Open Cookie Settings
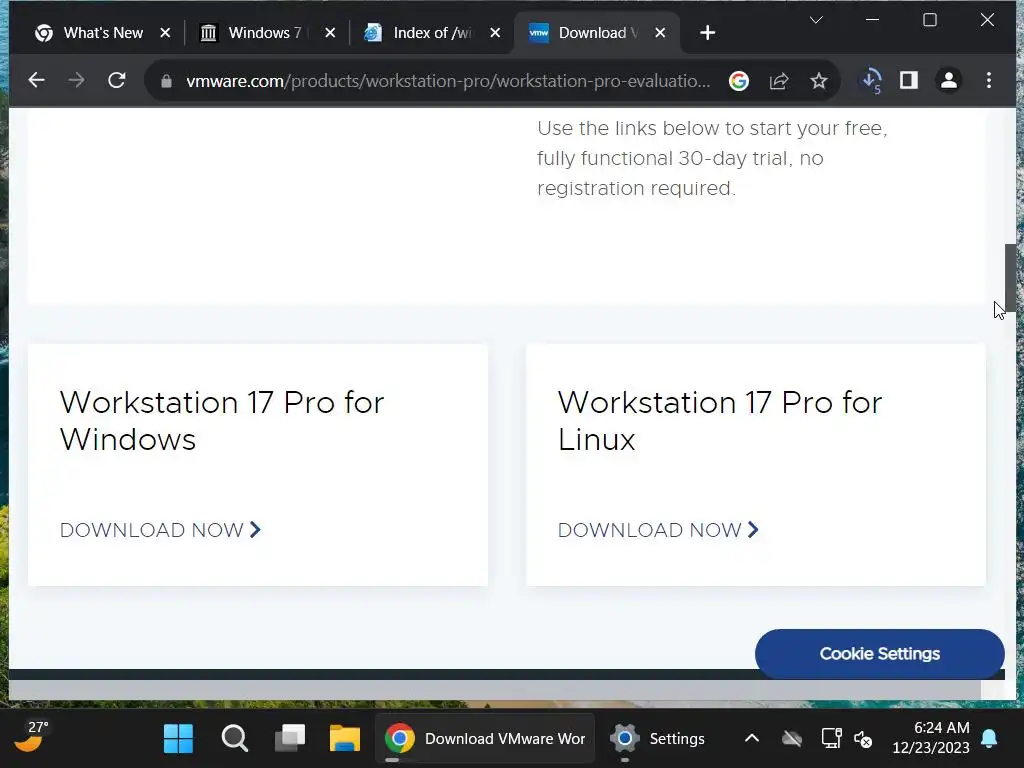The height and width of the screenshot is (768, 1024). click(880, 654)
